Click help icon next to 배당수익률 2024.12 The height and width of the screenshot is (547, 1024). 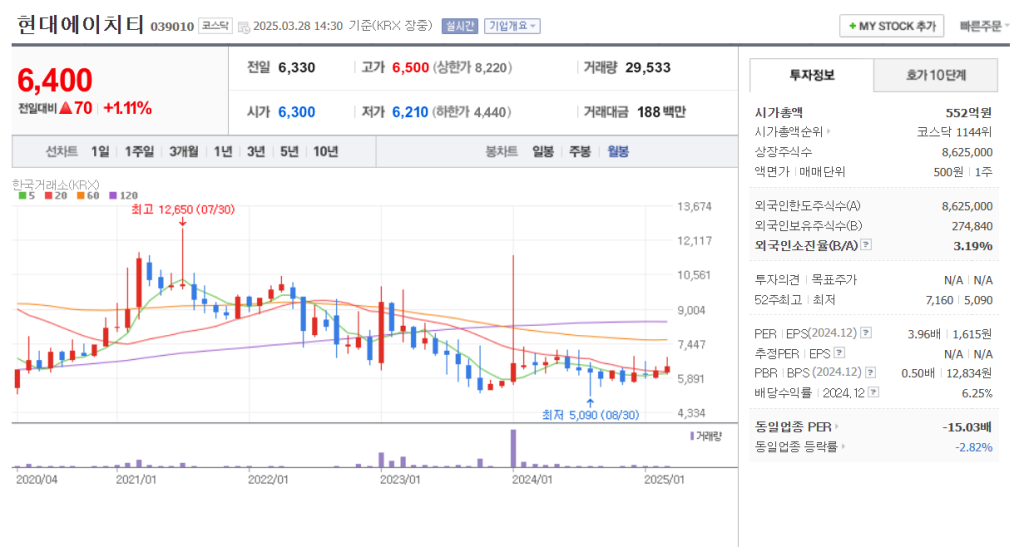coord(874,392)
